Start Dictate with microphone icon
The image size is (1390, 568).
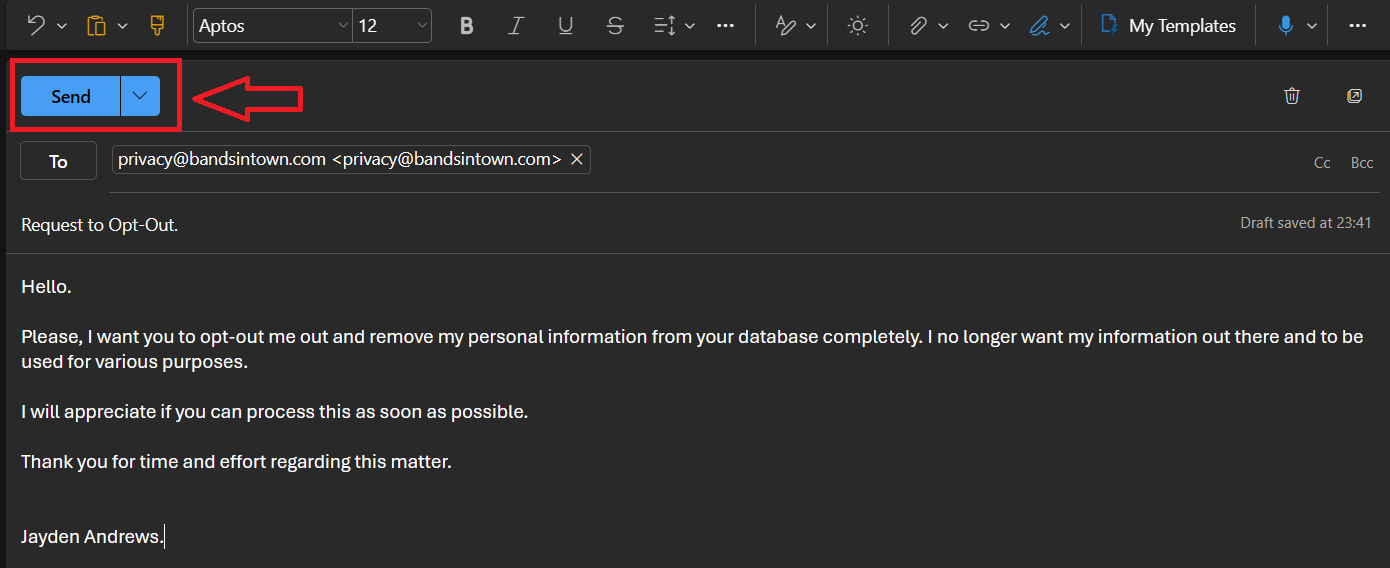pyautogui.click(x=1286, y=26)
